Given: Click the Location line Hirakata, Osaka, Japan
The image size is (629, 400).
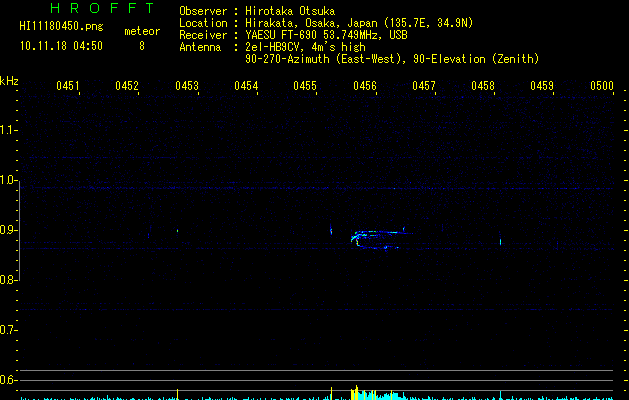Looking at the screenshot, I should point(326,23).
